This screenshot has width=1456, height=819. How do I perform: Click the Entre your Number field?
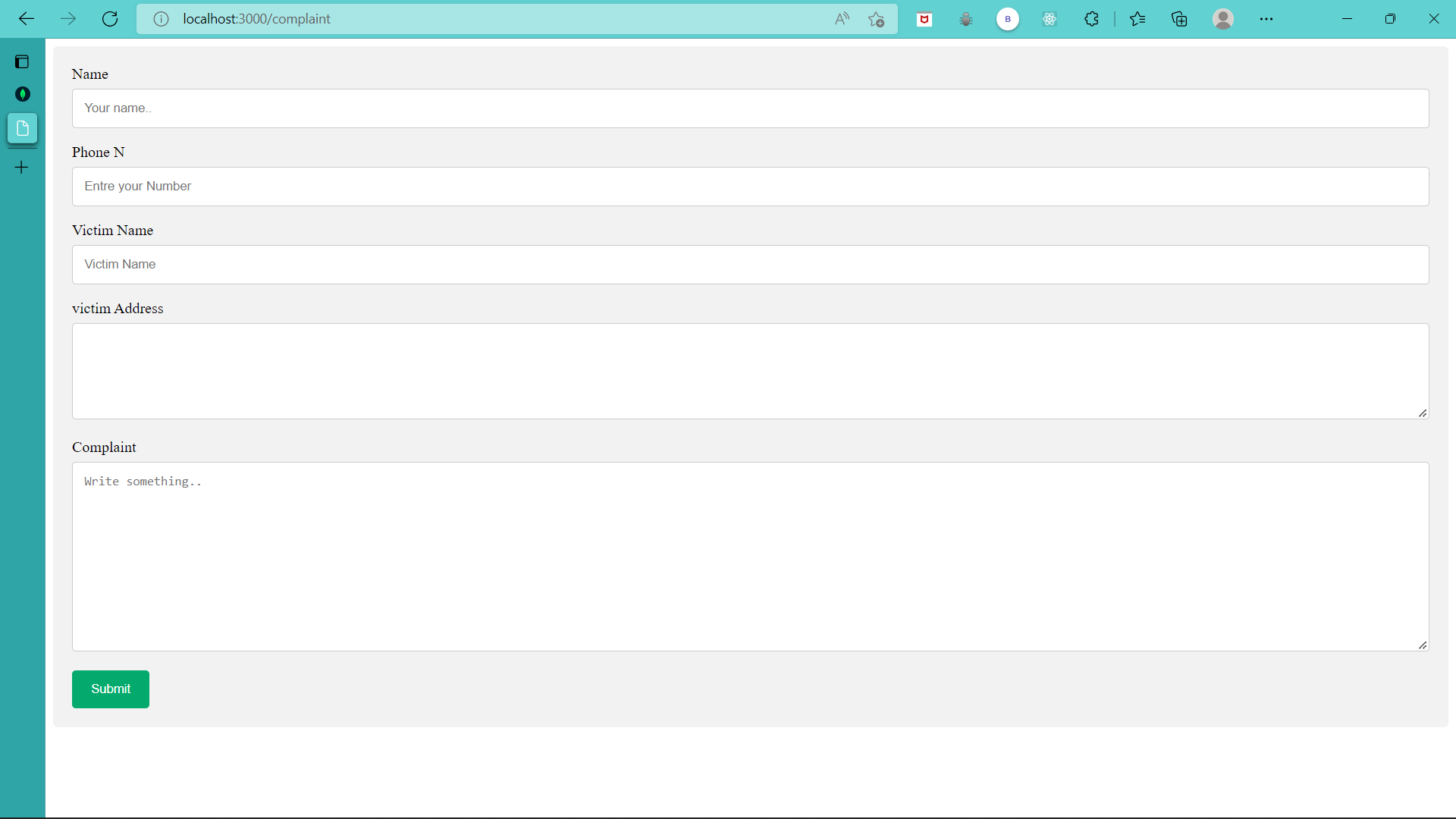(750, 187)
